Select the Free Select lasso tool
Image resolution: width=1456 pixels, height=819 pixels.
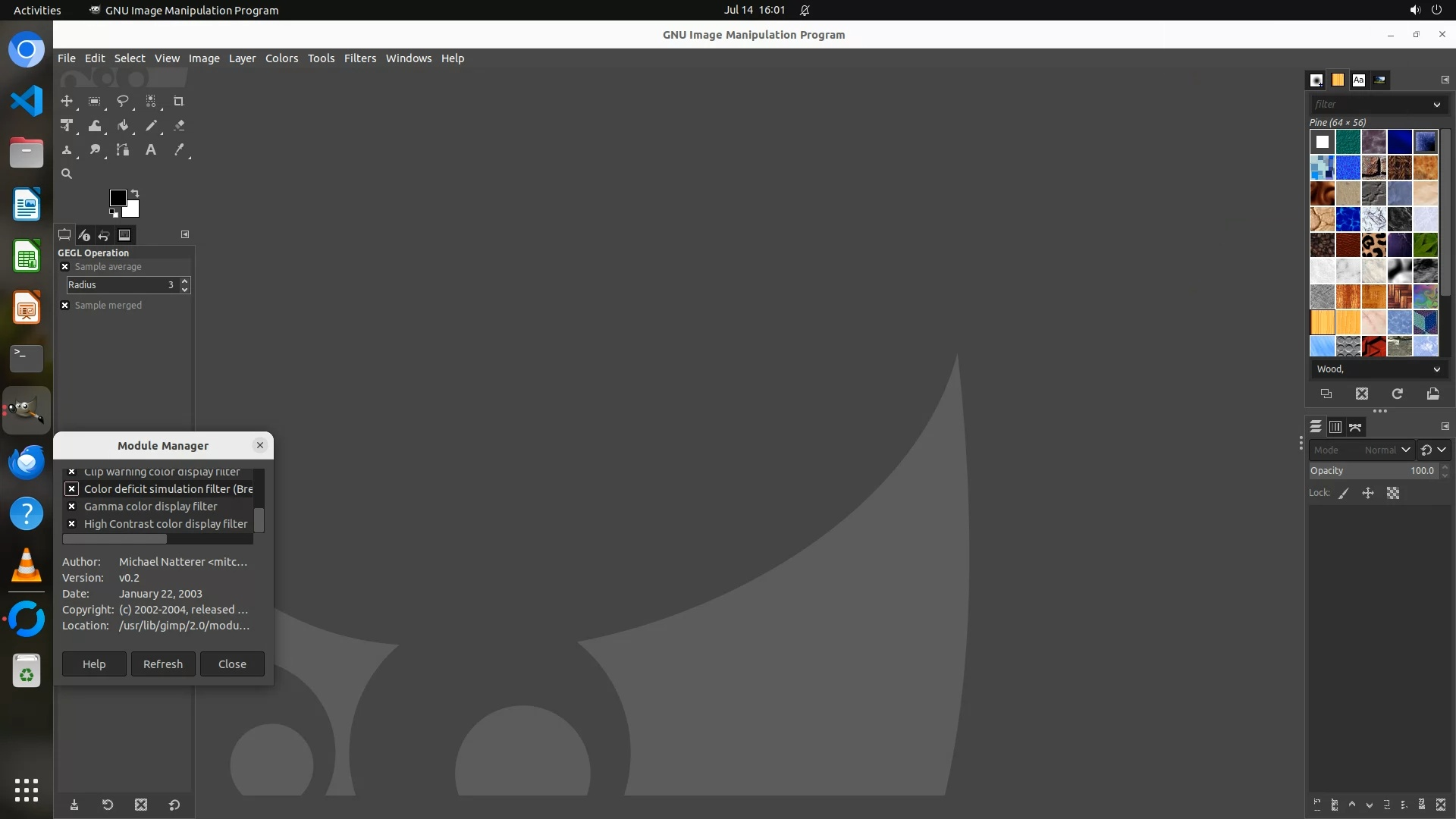coord(123,102)
